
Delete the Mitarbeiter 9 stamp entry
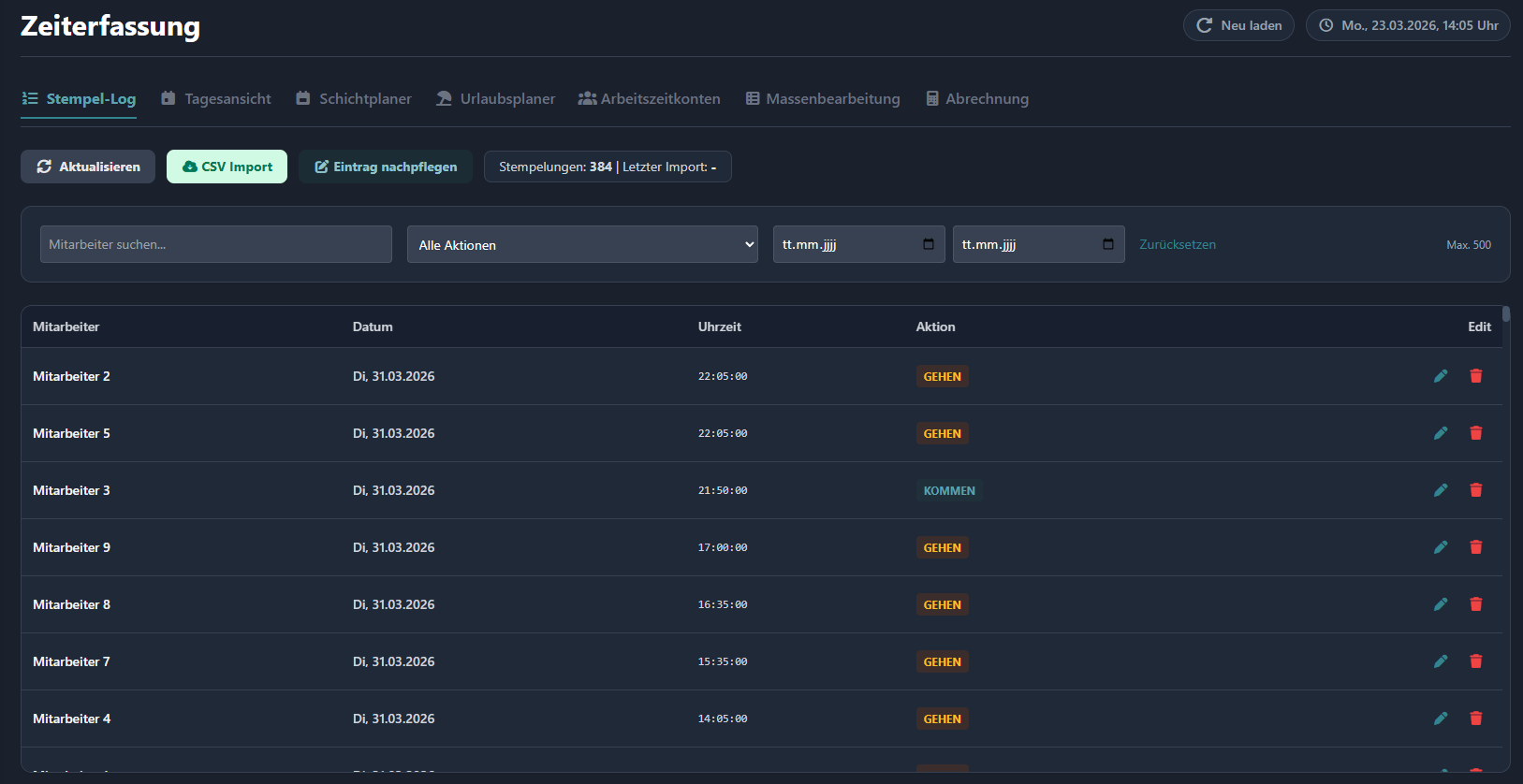click(1476, 547)
